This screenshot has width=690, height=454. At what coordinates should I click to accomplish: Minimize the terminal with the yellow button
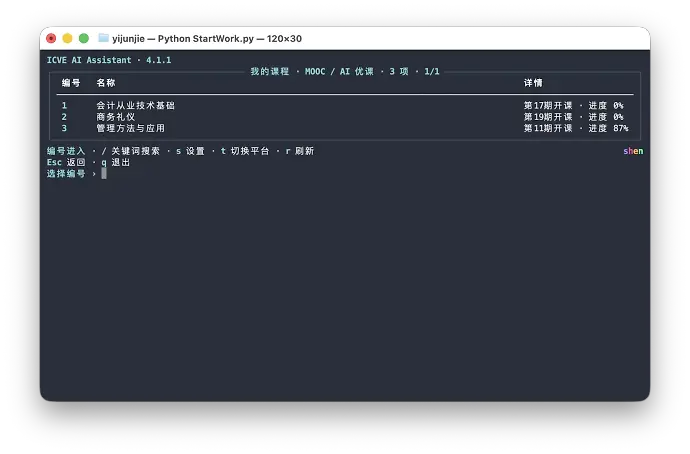point(67,39)
